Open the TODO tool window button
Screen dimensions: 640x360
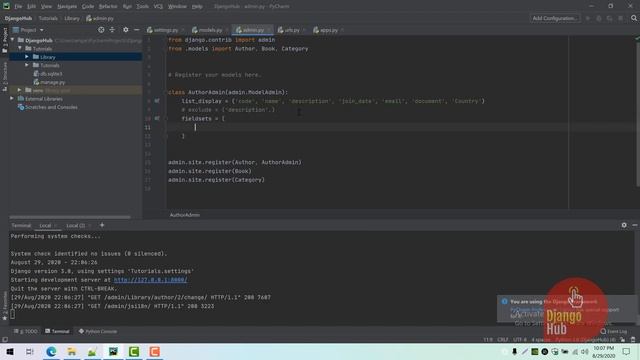point(25,331)
